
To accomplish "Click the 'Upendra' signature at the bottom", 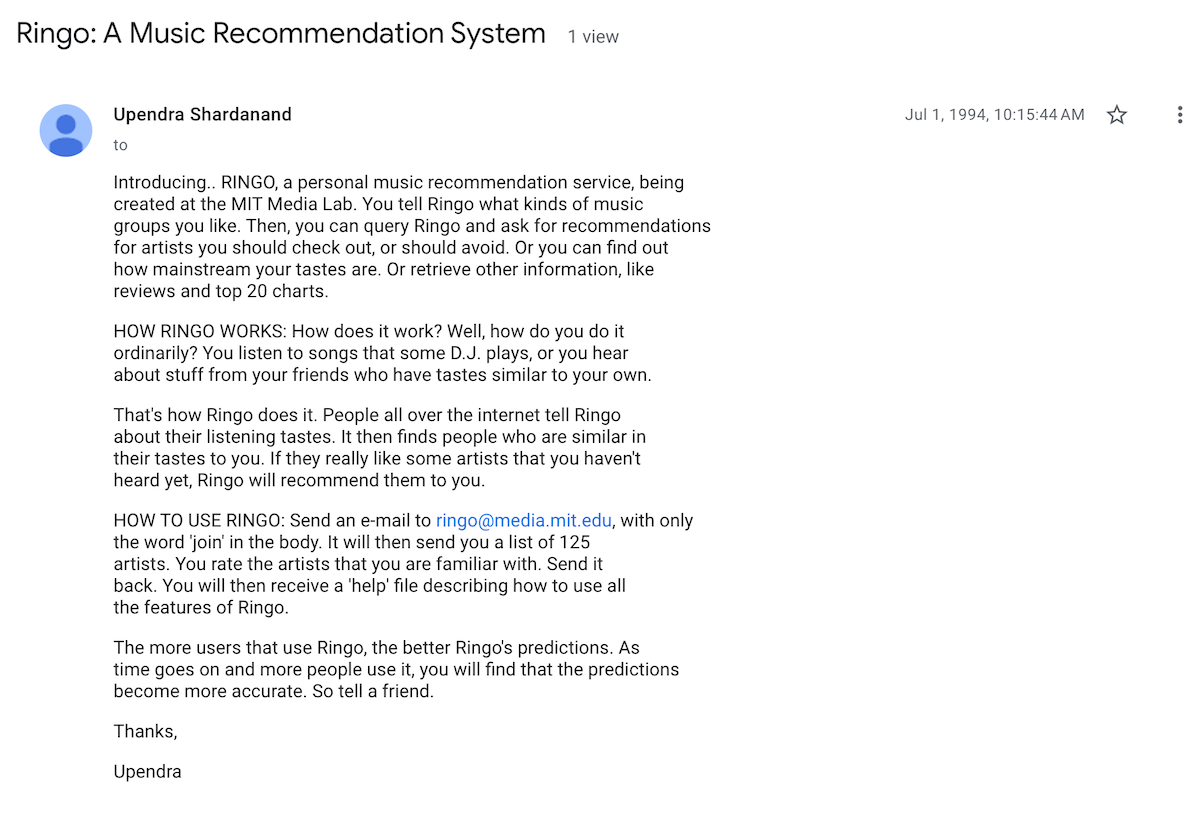I will pos(147,772).
